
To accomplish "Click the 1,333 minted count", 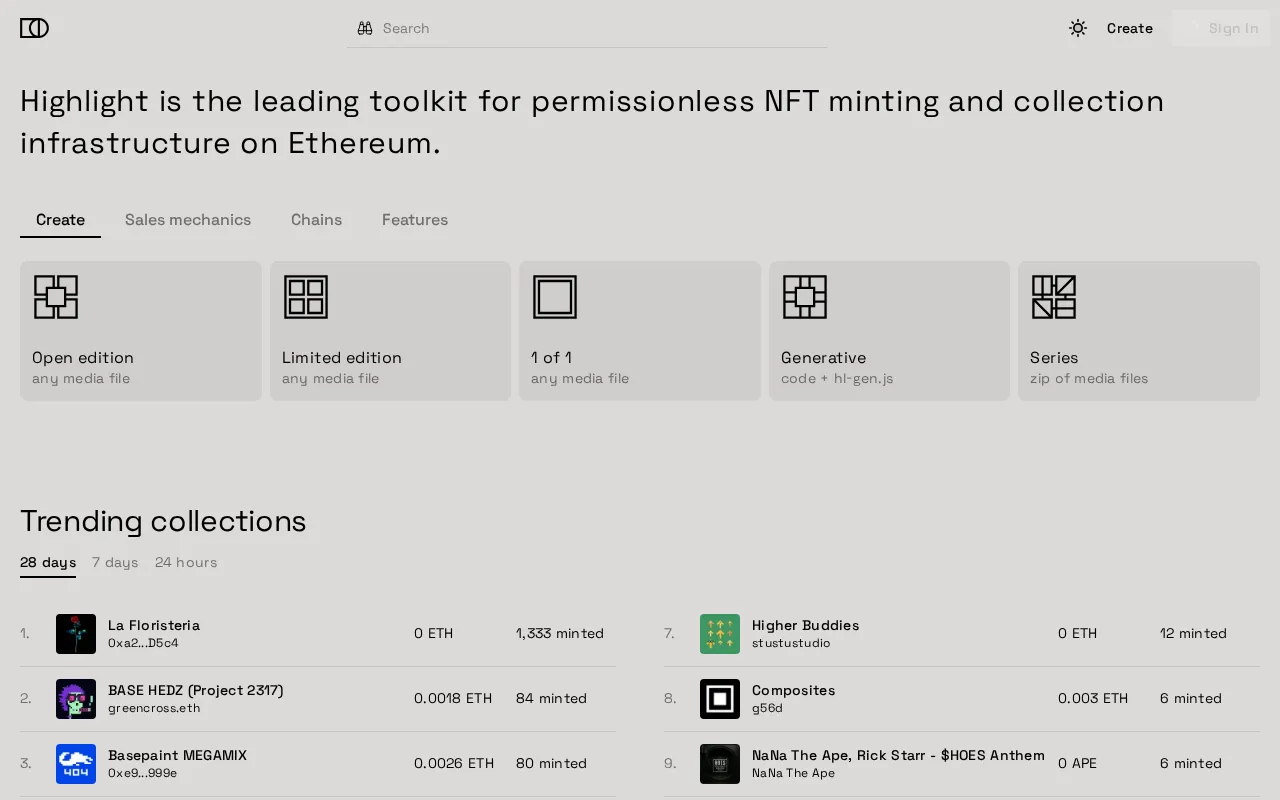I will (560, 634).
